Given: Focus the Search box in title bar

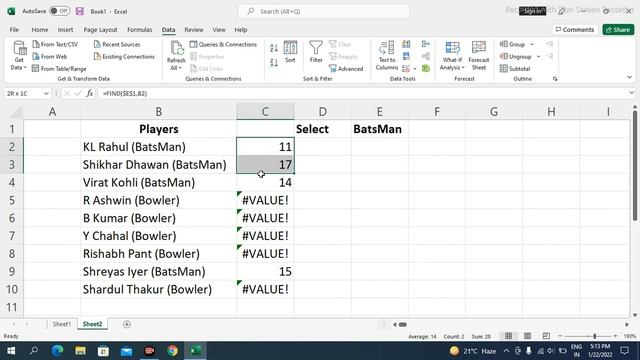Looking at the screenshot, I should pos(323,11).
